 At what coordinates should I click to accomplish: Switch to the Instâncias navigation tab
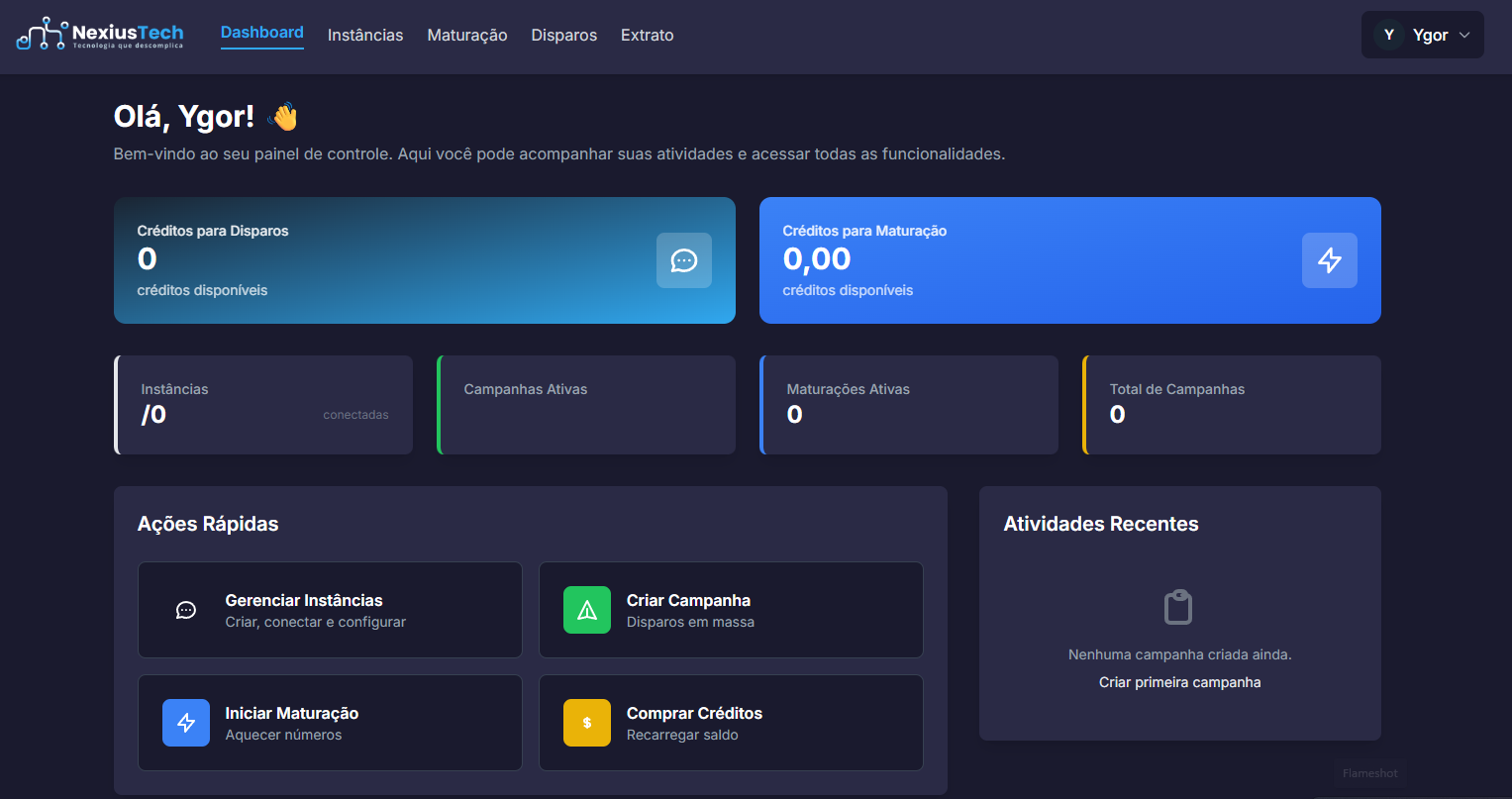coord(365,35)
